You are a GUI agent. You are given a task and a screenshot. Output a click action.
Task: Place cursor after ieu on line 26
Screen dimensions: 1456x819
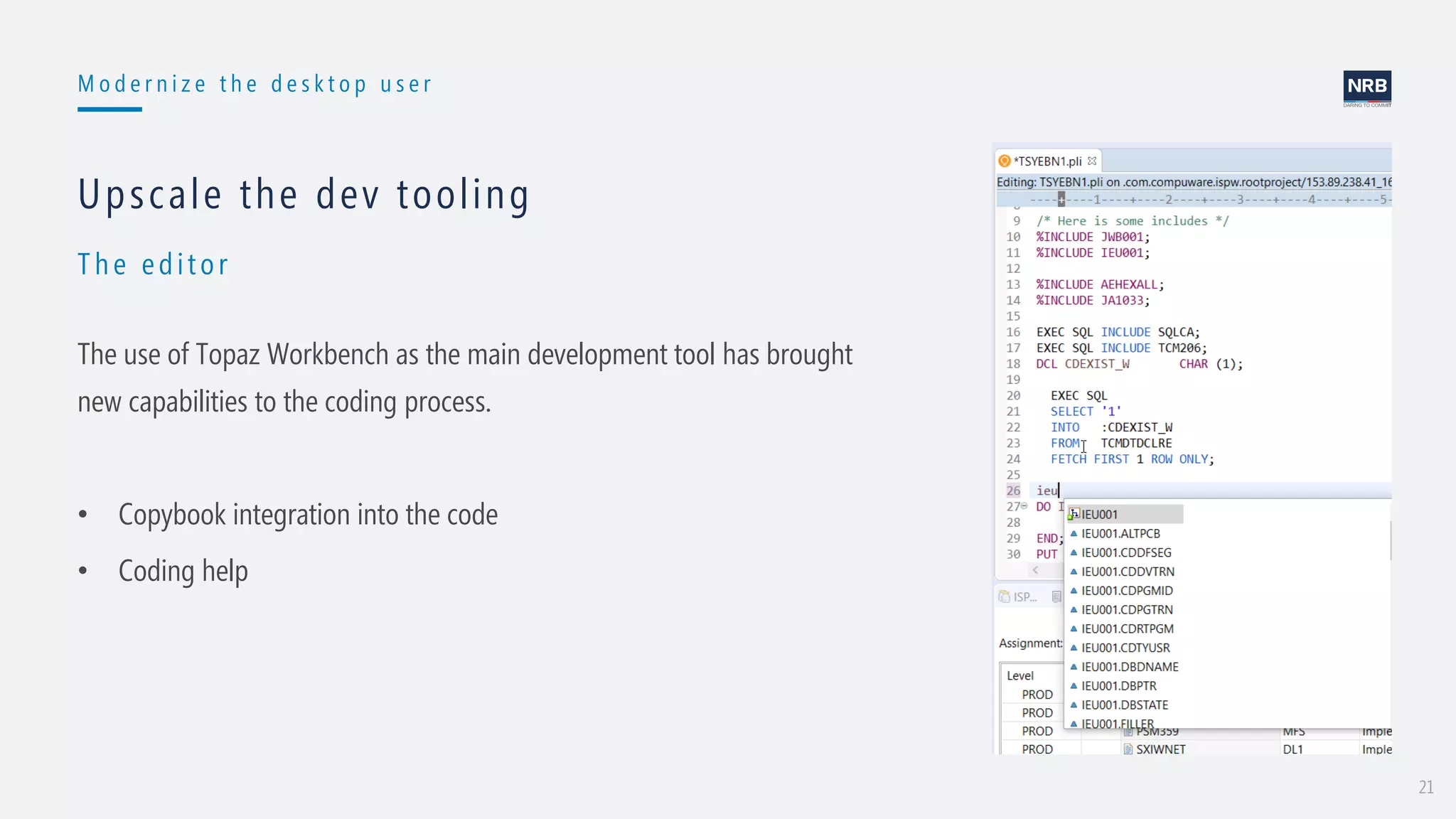click(1059, 491)
